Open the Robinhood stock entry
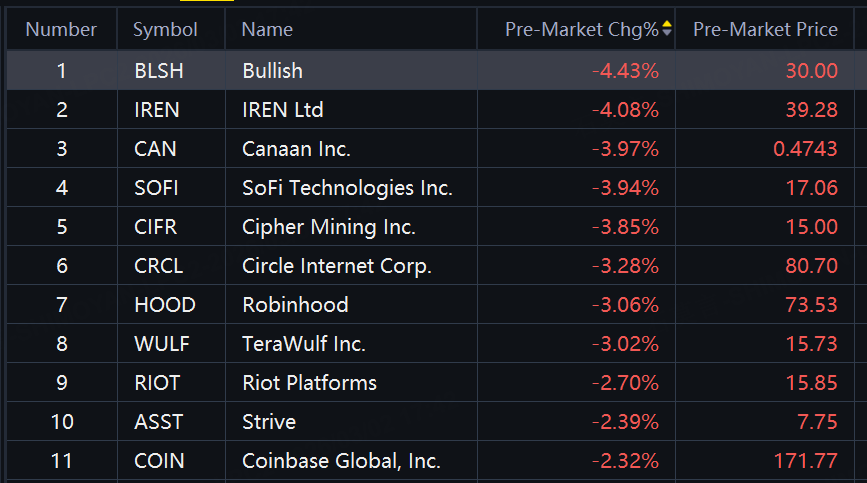 [295, 305]
